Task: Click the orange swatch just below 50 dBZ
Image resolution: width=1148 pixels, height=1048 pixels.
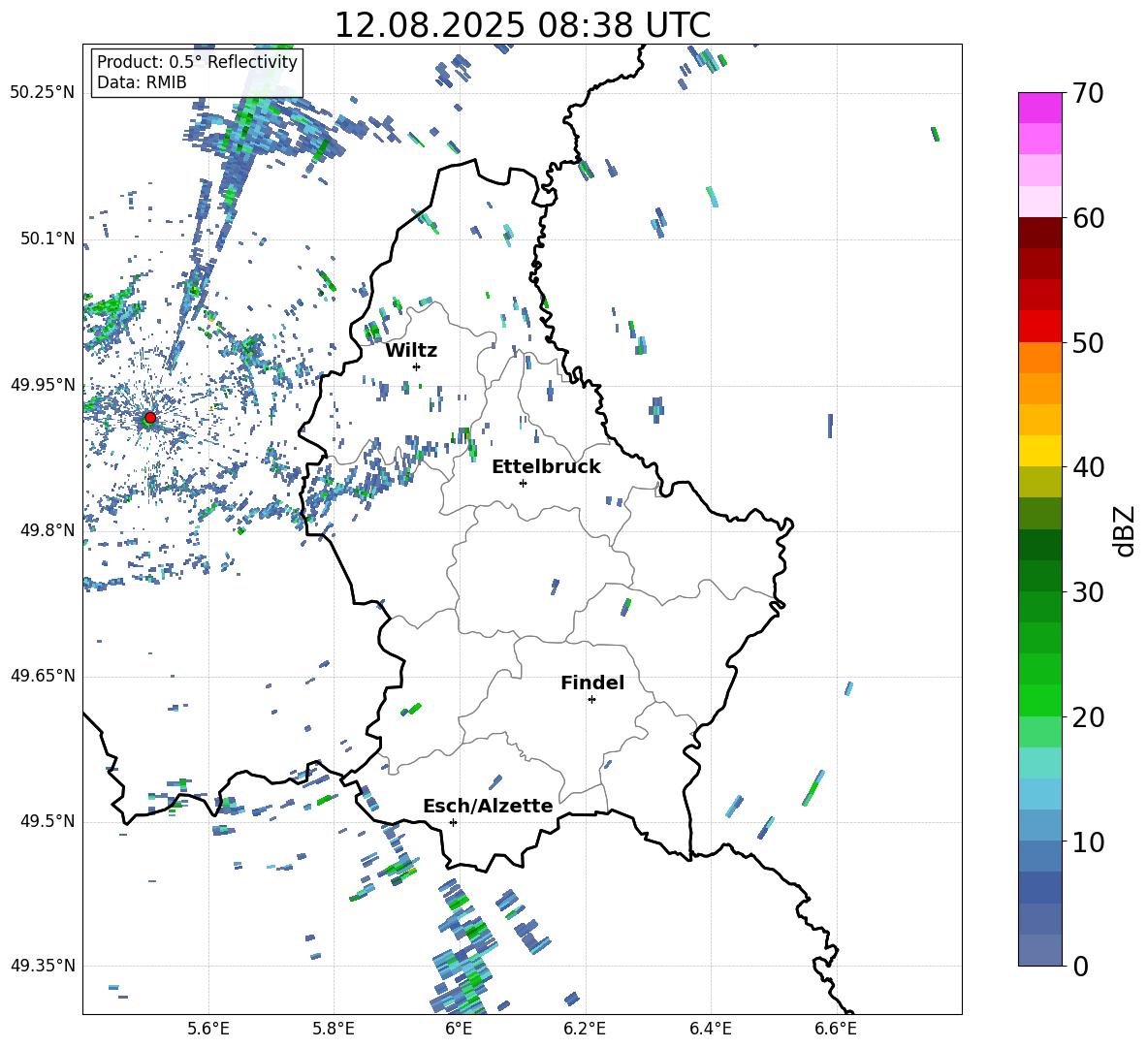Action: [1039, 357]
